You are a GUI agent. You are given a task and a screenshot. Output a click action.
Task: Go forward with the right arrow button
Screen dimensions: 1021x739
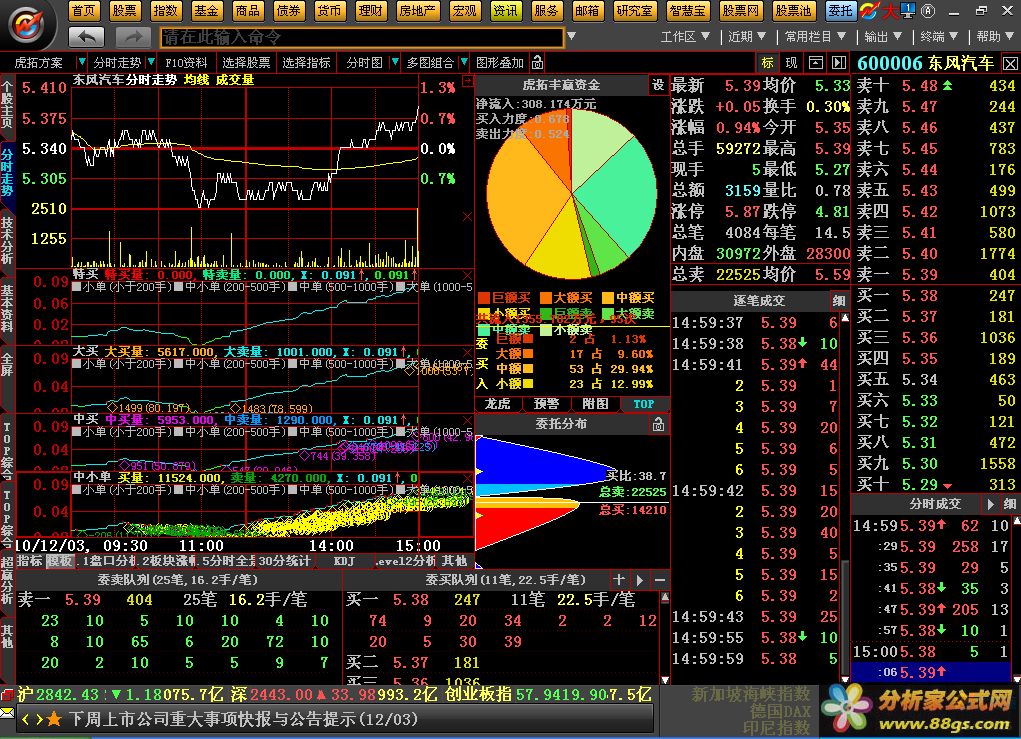[133, 37]
